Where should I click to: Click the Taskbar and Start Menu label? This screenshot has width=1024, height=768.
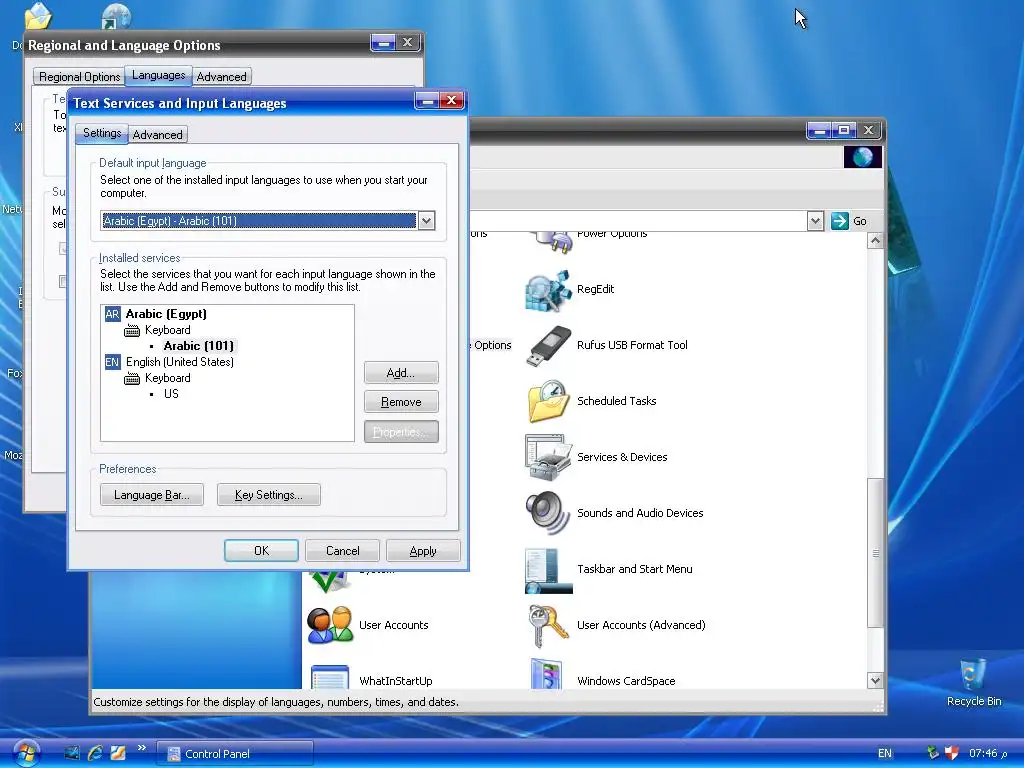click(x=635, y=569)
